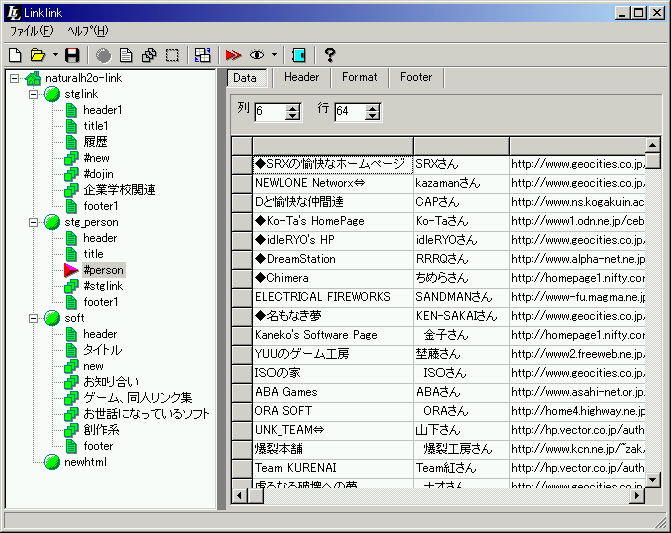This screenshot has width=671, height=533.
Task: Switch to the Format tab
Action: click(359, 77)
